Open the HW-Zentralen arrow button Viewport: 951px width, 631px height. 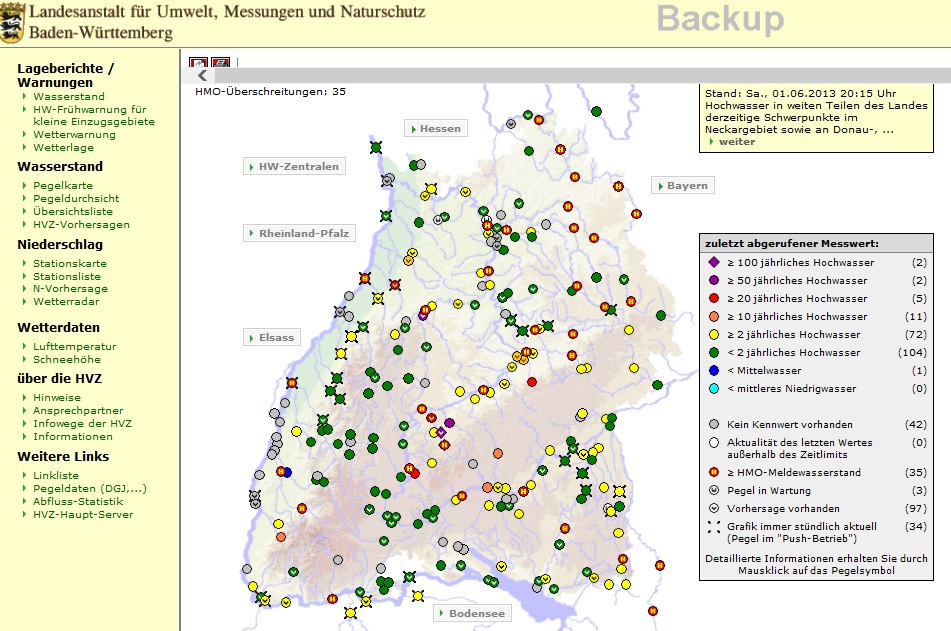pyautogui.click(x=295, y=167)
